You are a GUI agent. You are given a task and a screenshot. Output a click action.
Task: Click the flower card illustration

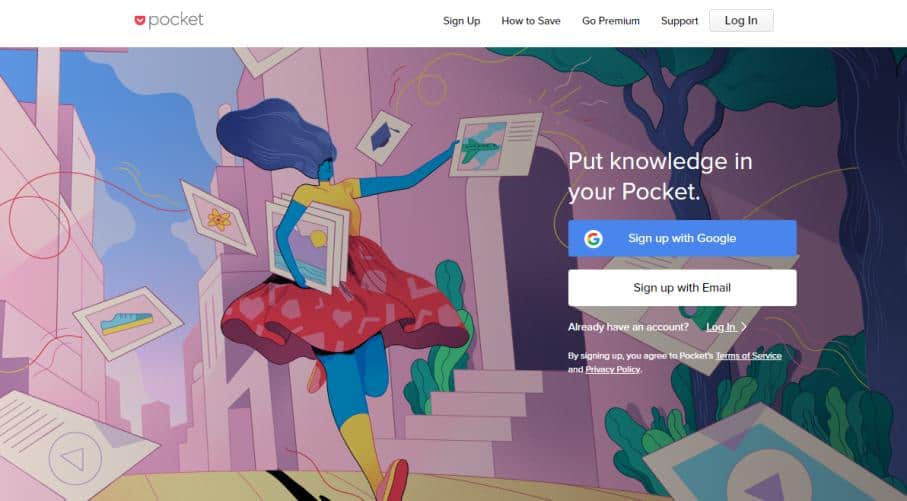(218, 218)
